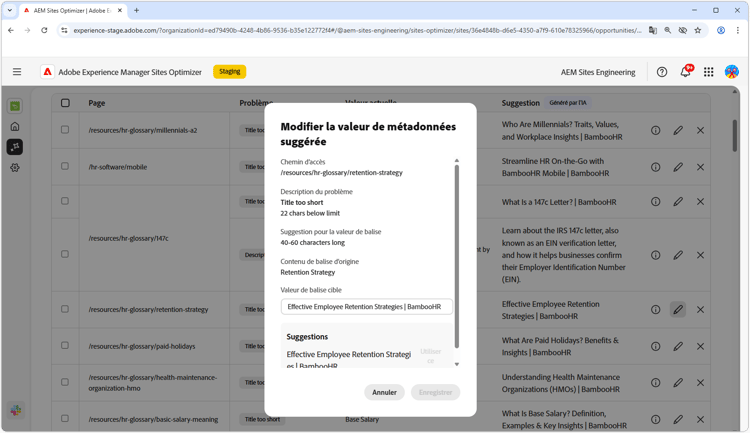Click the Staging badge

coord(230,72)
